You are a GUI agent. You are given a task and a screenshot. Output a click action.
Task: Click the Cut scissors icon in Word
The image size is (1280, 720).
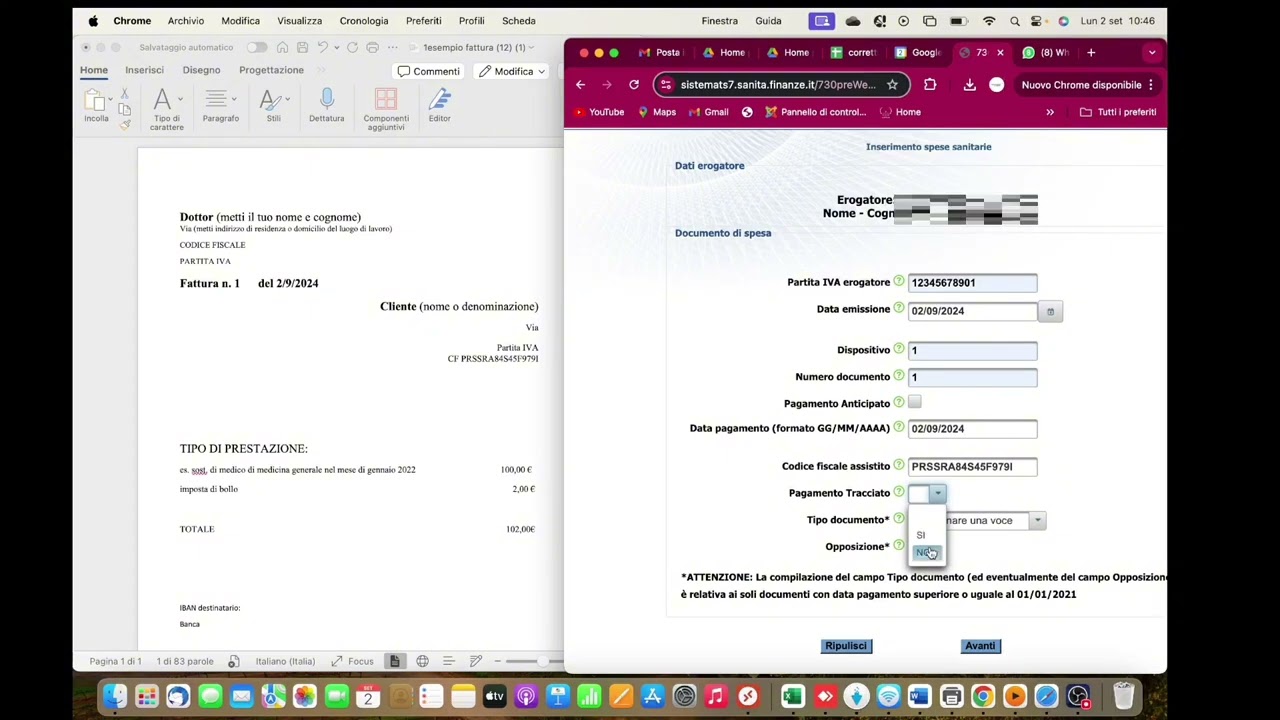pyautogui.click(x=124, y=94)
